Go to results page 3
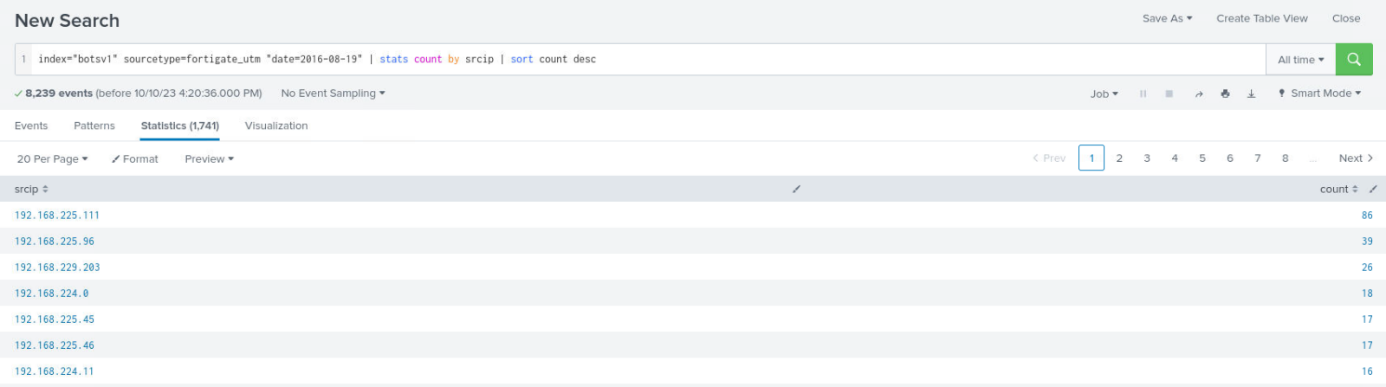The width and height of the screenshot is (1386, 387). click(1147, 158)
